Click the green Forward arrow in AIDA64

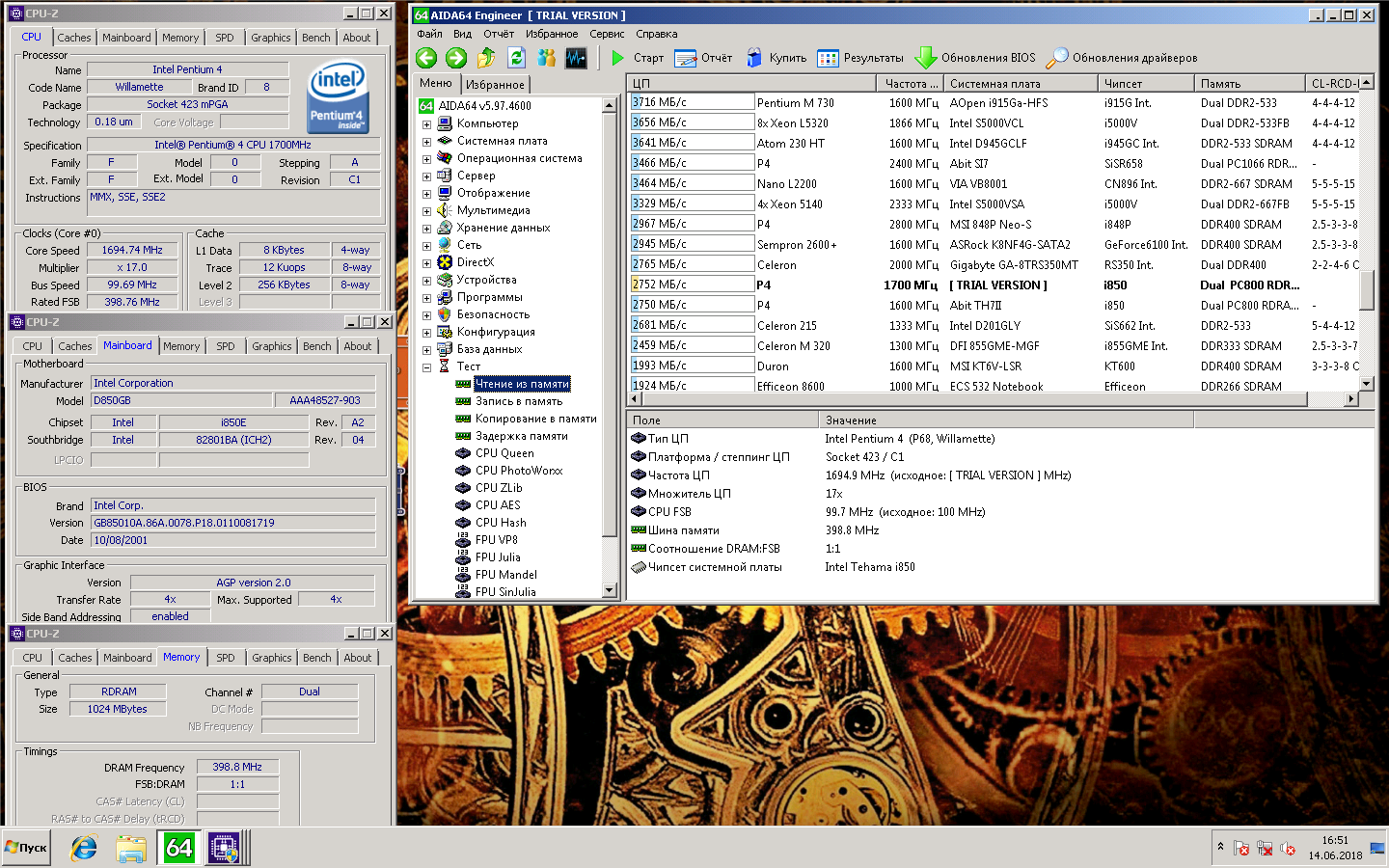456,58
